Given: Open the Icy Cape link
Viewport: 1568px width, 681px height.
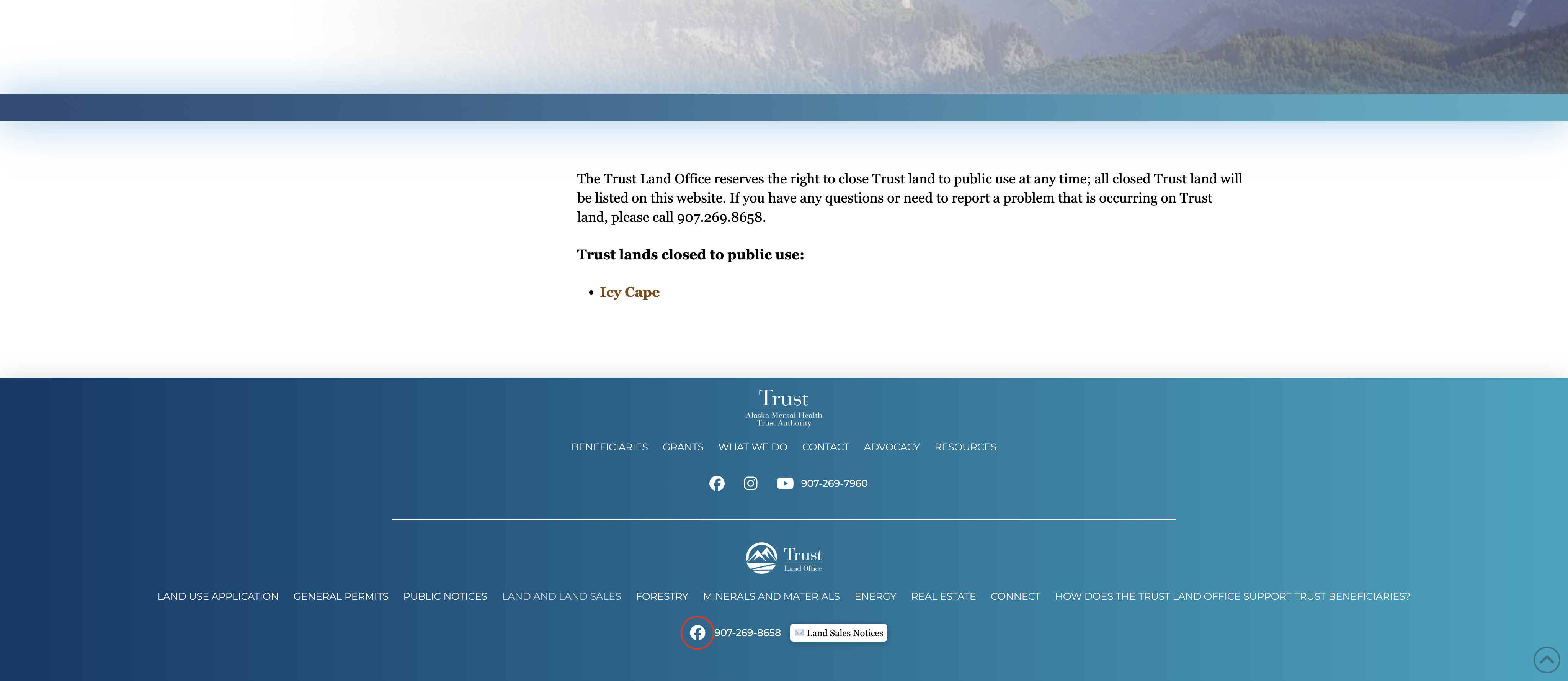Looking at the screenshot, I should pyautogui.click(x=629, y=292).
